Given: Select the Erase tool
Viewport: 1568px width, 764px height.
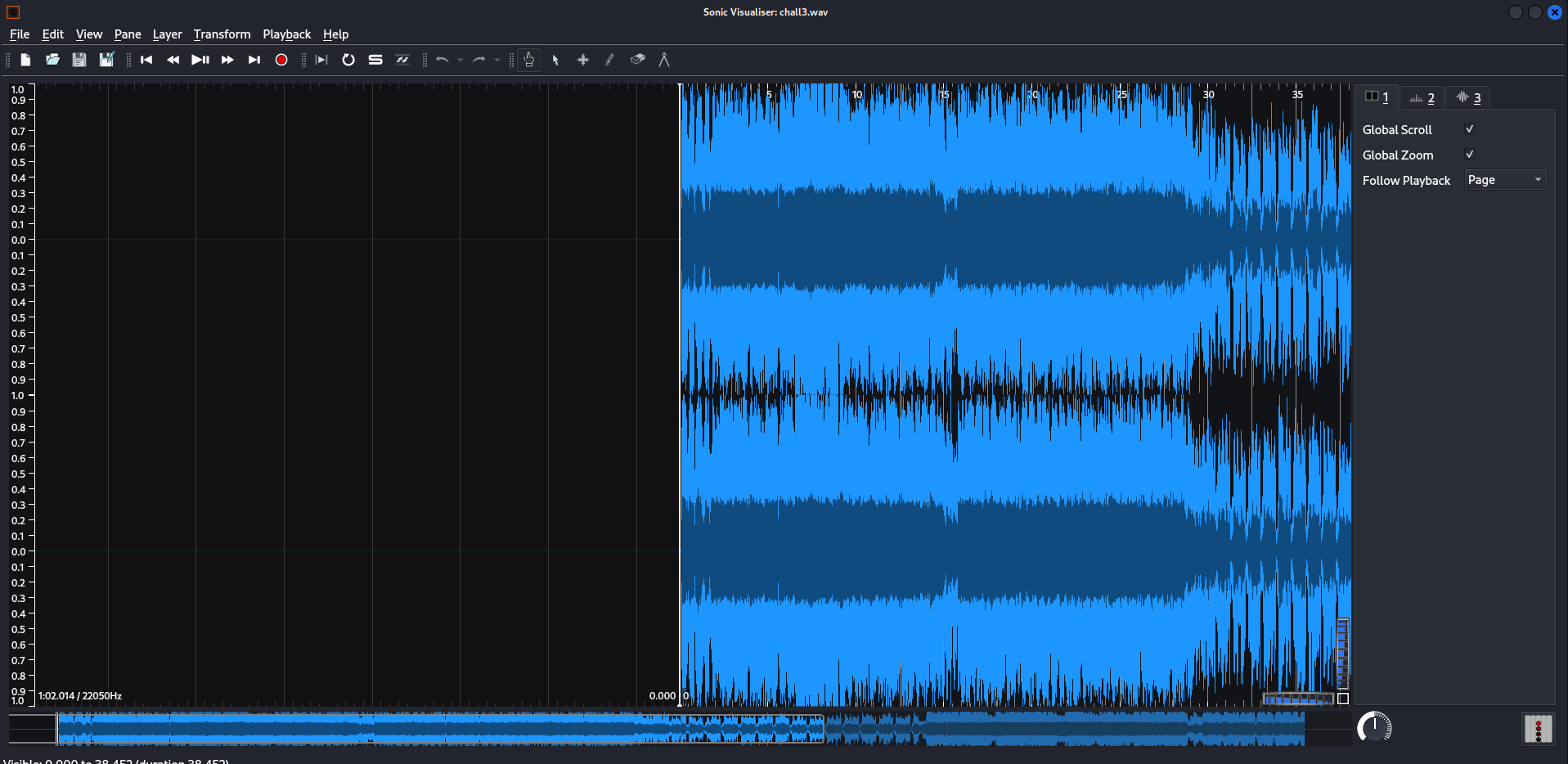Looking at the screenshot, I should coord(637,60).
